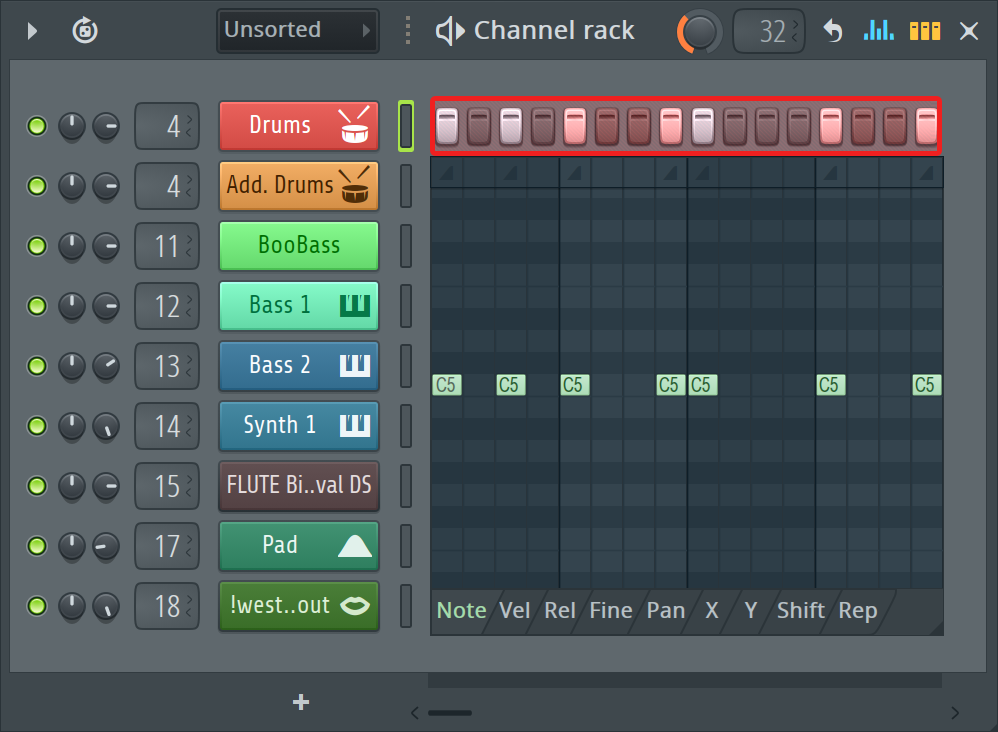Switch to the Rep tab
Screen dimensions: 998x732
(857, 610)
